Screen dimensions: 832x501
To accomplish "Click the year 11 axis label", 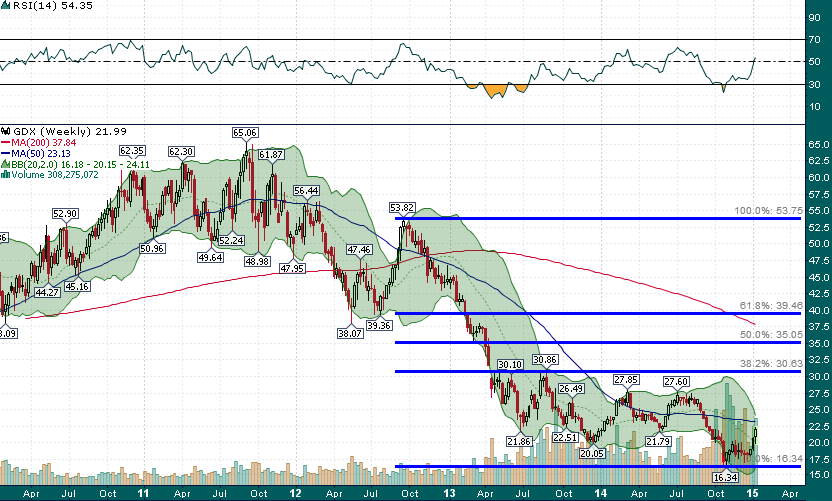I will 143,493.
